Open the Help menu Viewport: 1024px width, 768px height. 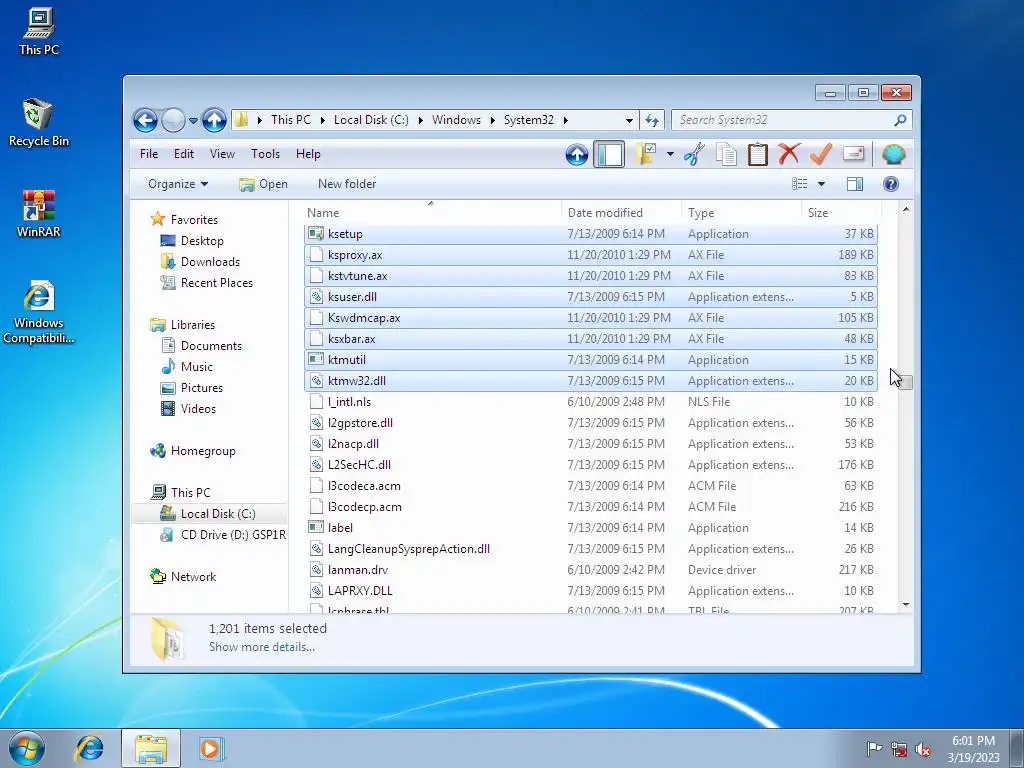(x=308, y=154)
